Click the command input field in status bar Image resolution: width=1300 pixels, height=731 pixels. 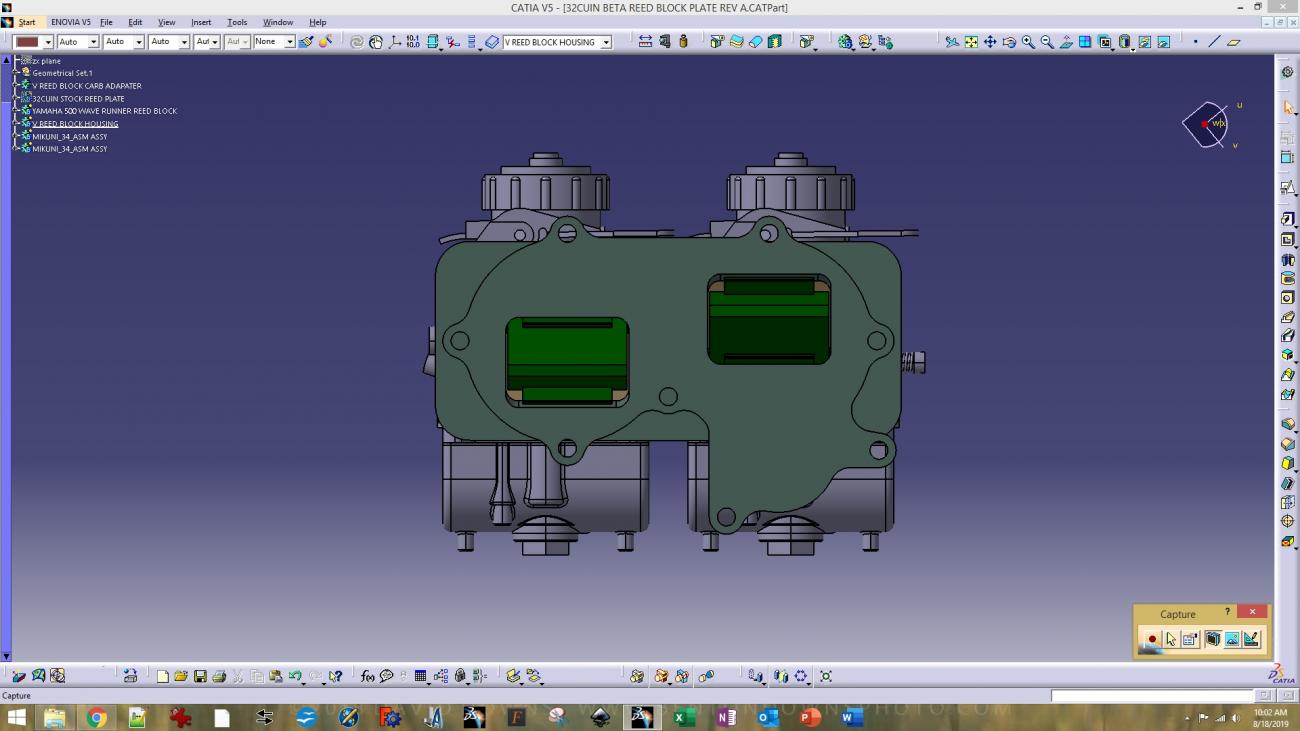[1152, 695]
